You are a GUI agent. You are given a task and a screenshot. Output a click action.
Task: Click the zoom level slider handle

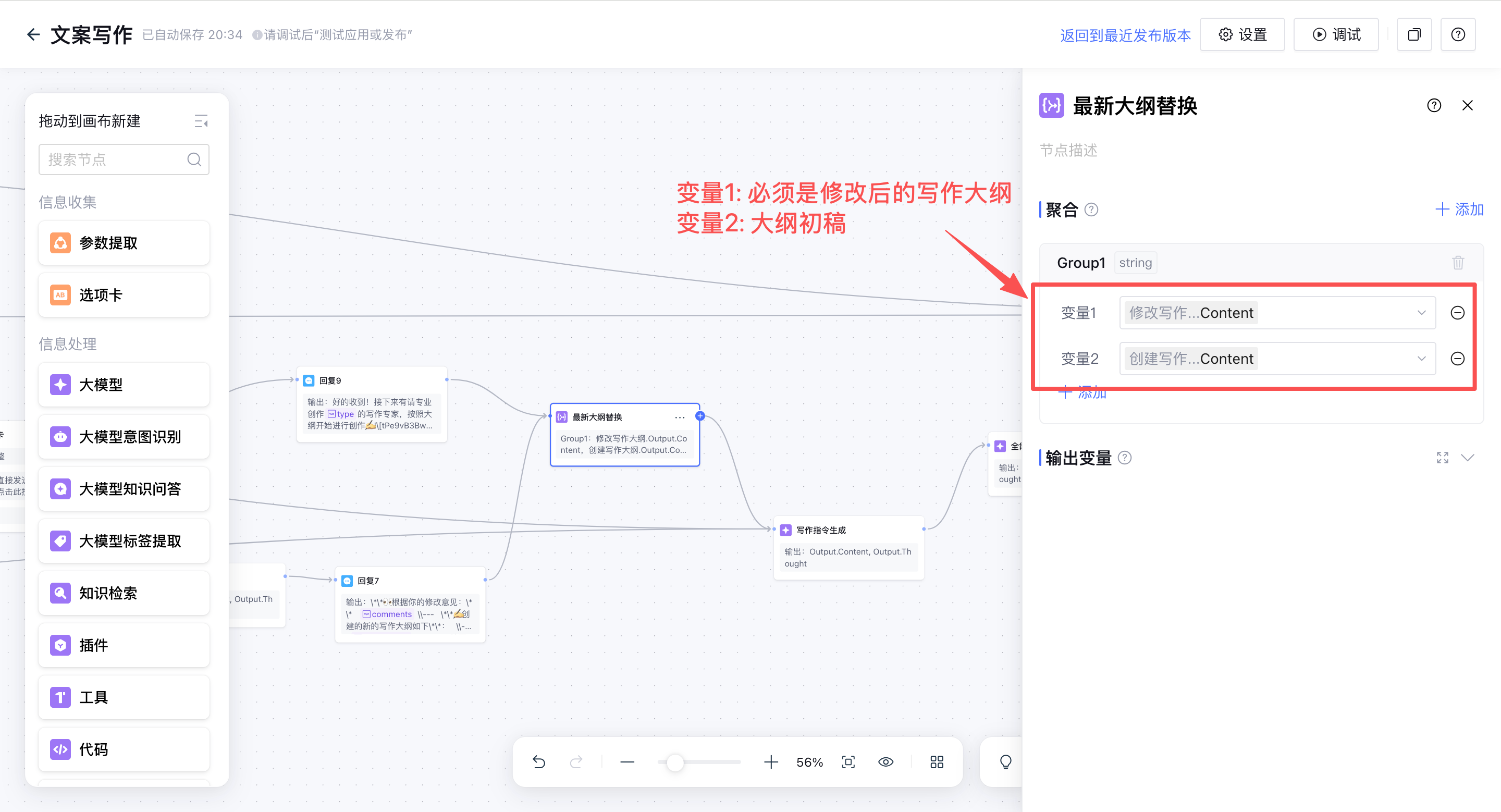click(x=675, y=762)
